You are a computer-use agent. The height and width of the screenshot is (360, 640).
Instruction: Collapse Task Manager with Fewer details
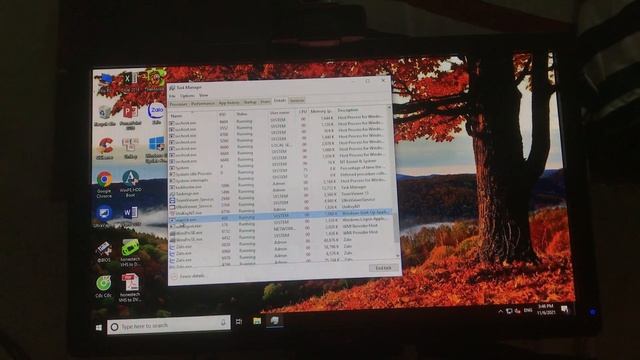(x=189, y=276)
